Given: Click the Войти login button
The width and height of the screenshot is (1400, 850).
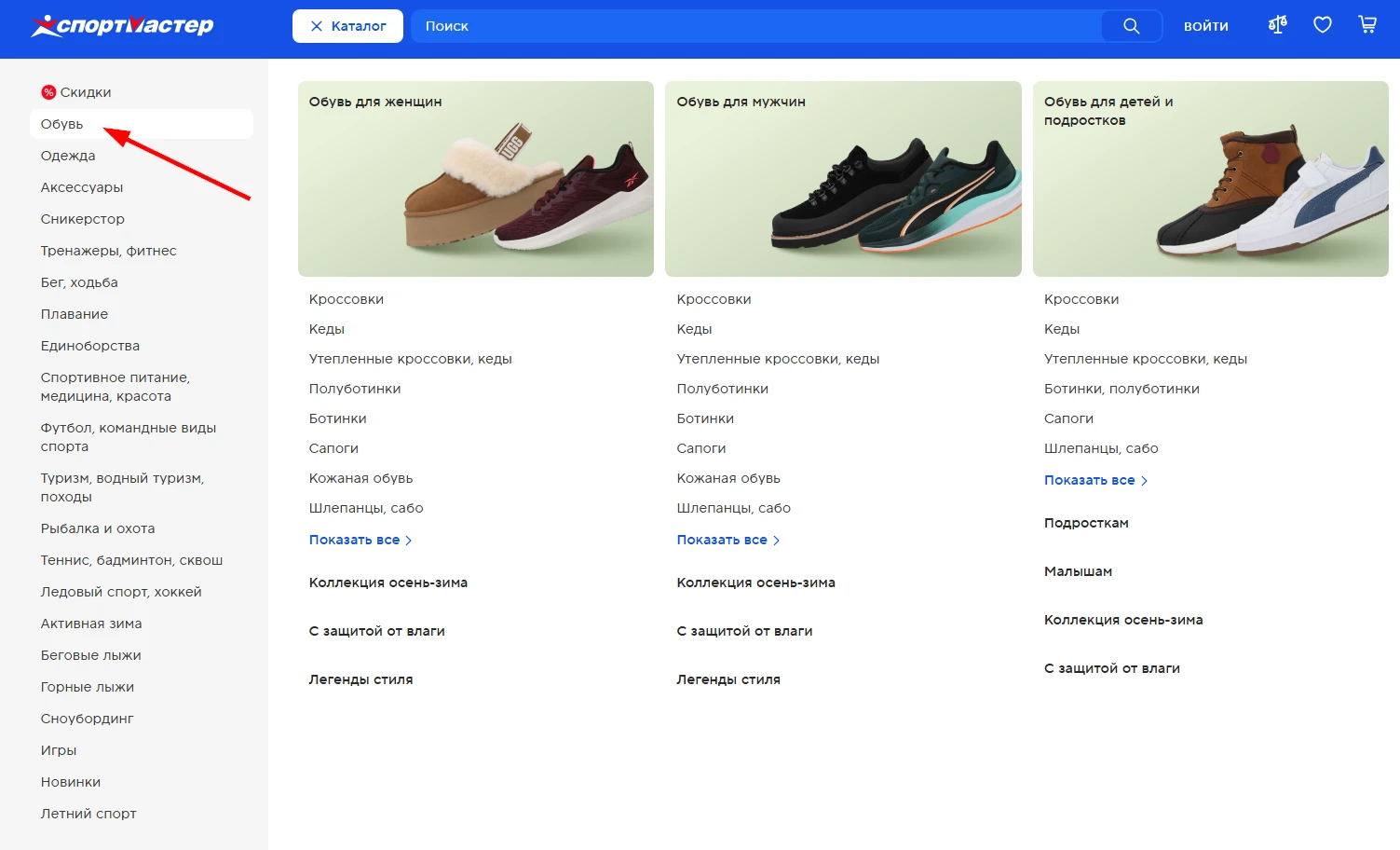Looking at the screenshot, I should coord(1205,26).
